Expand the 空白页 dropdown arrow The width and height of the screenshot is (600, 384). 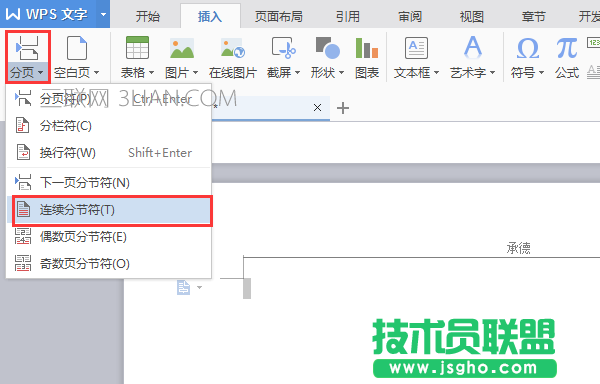(x=96, y=72)
